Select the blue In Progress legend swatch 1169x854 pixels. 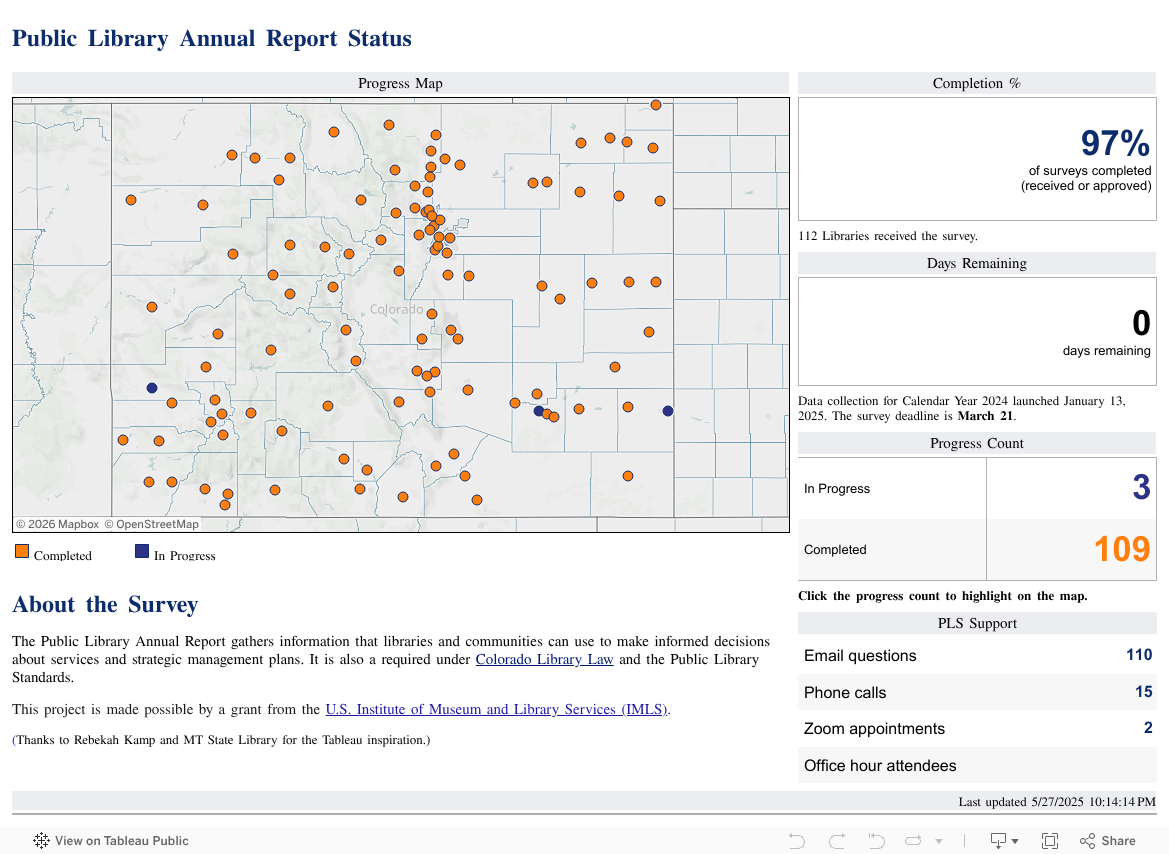(142, 551)
